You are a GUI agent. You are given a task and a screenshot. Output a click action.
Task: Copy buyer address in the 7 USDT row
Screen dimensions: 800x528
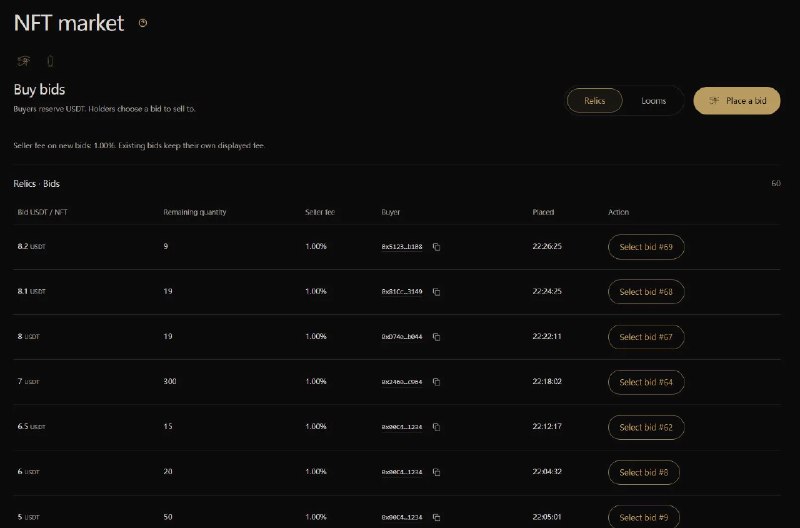tap(436, 382)
